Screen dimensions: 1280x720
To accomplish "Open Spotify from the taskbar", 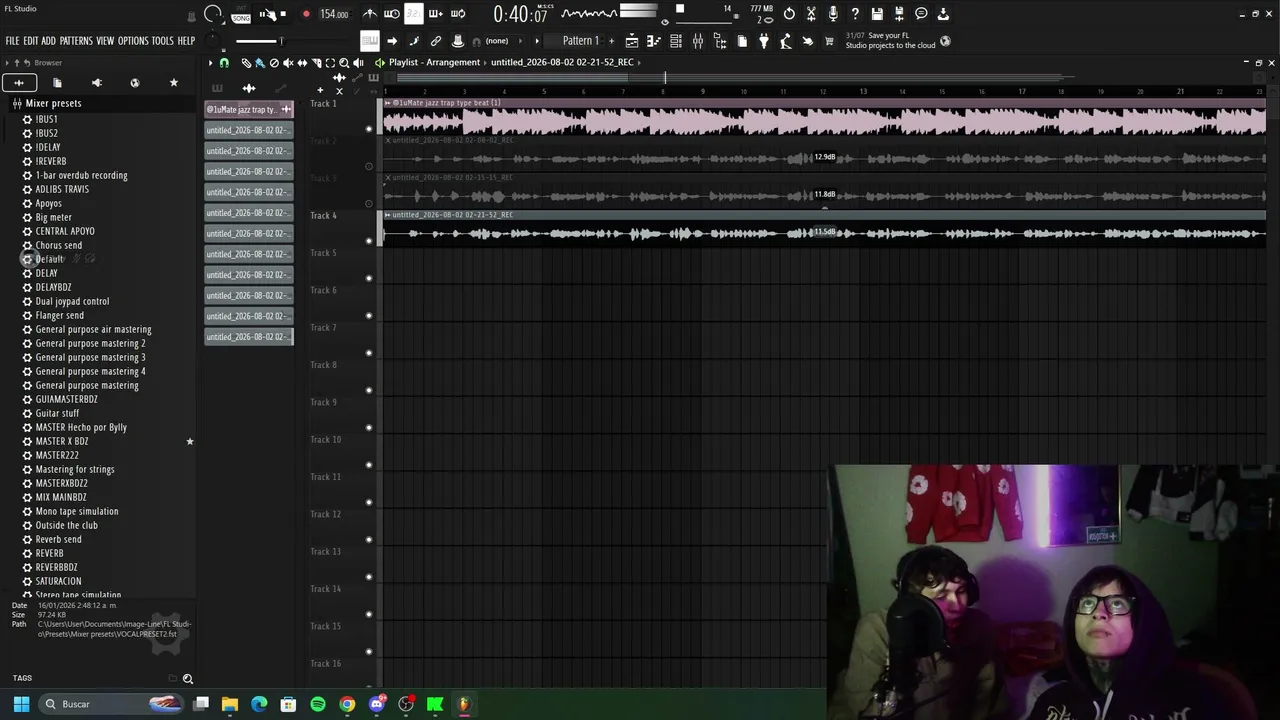I will (318, 704).
